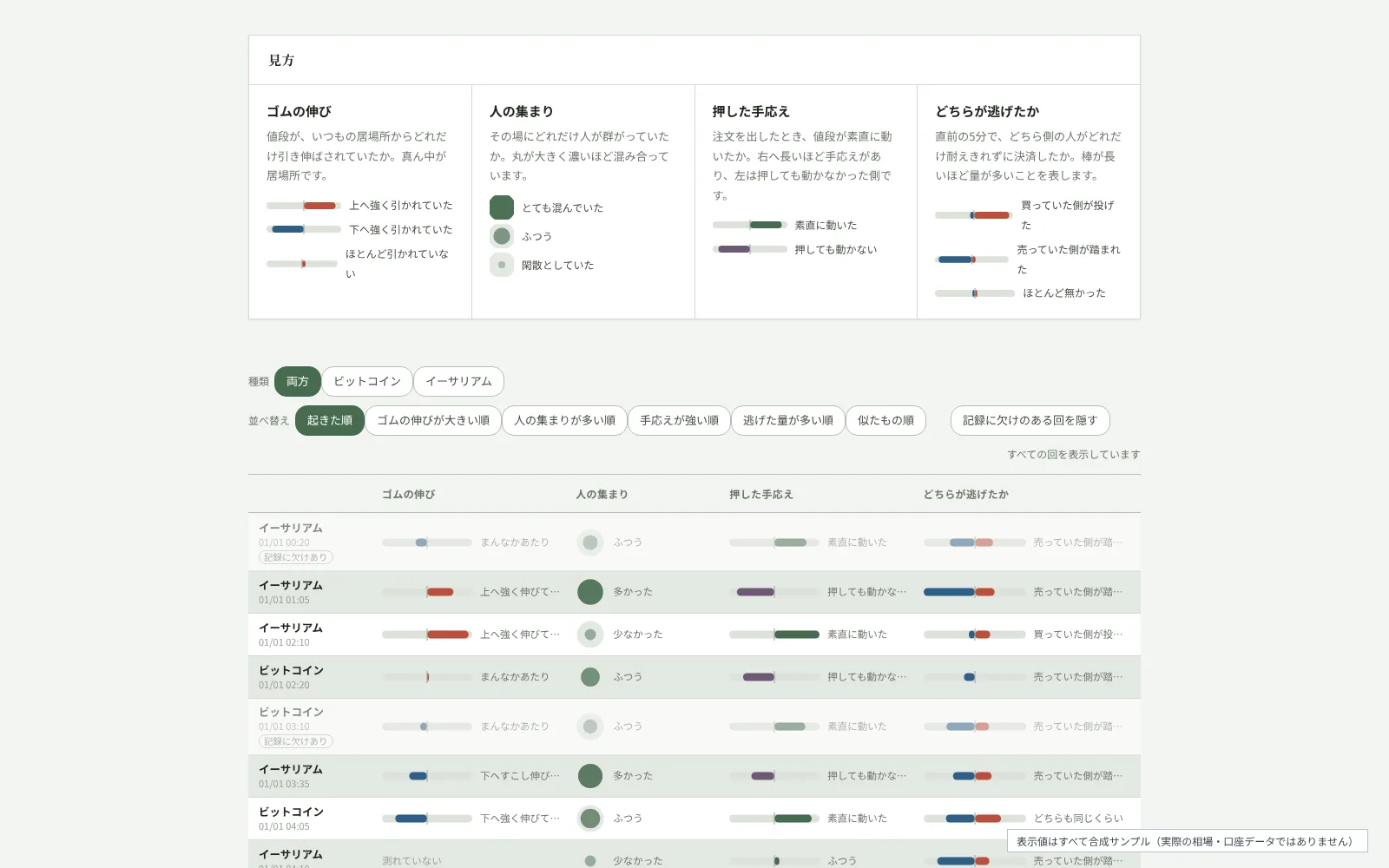Select the イーサリアム 01/01 01:05 row title
Image resolution: width=1389 pixels, height=868 pixels.
291,585
